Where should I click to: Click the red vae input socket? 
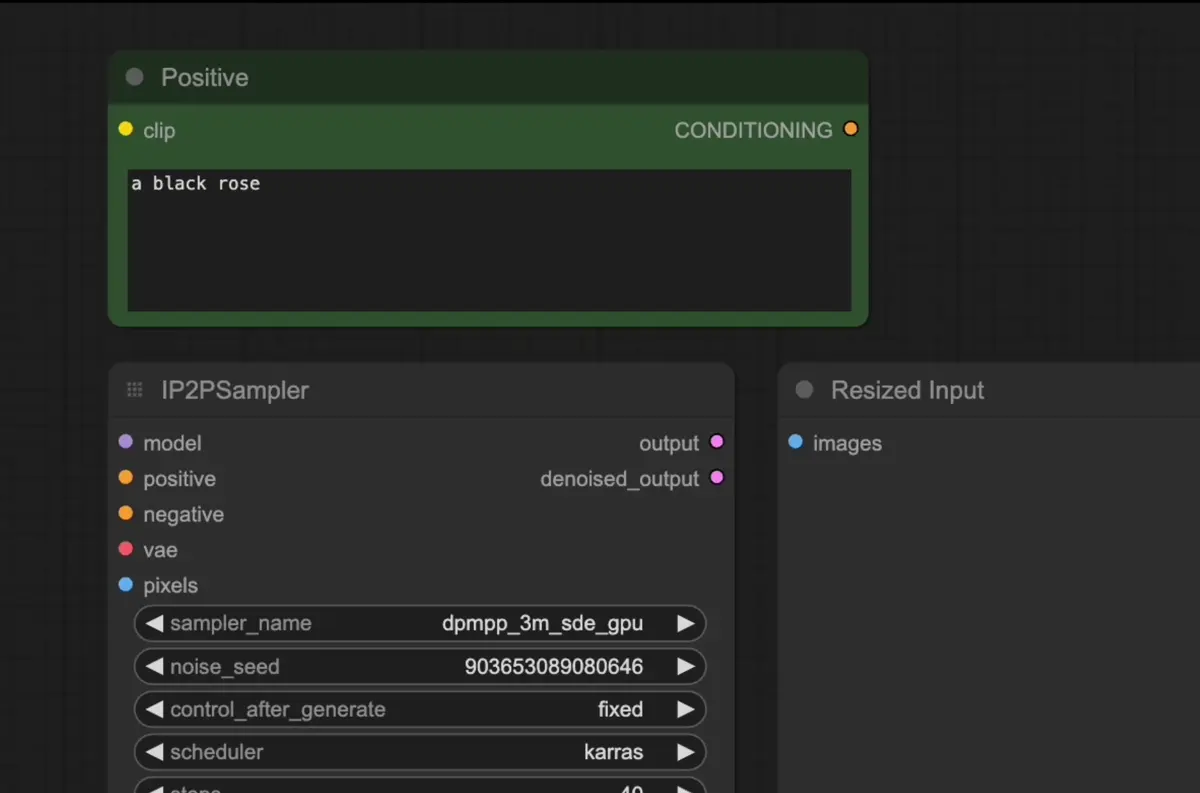click(125, 549)
